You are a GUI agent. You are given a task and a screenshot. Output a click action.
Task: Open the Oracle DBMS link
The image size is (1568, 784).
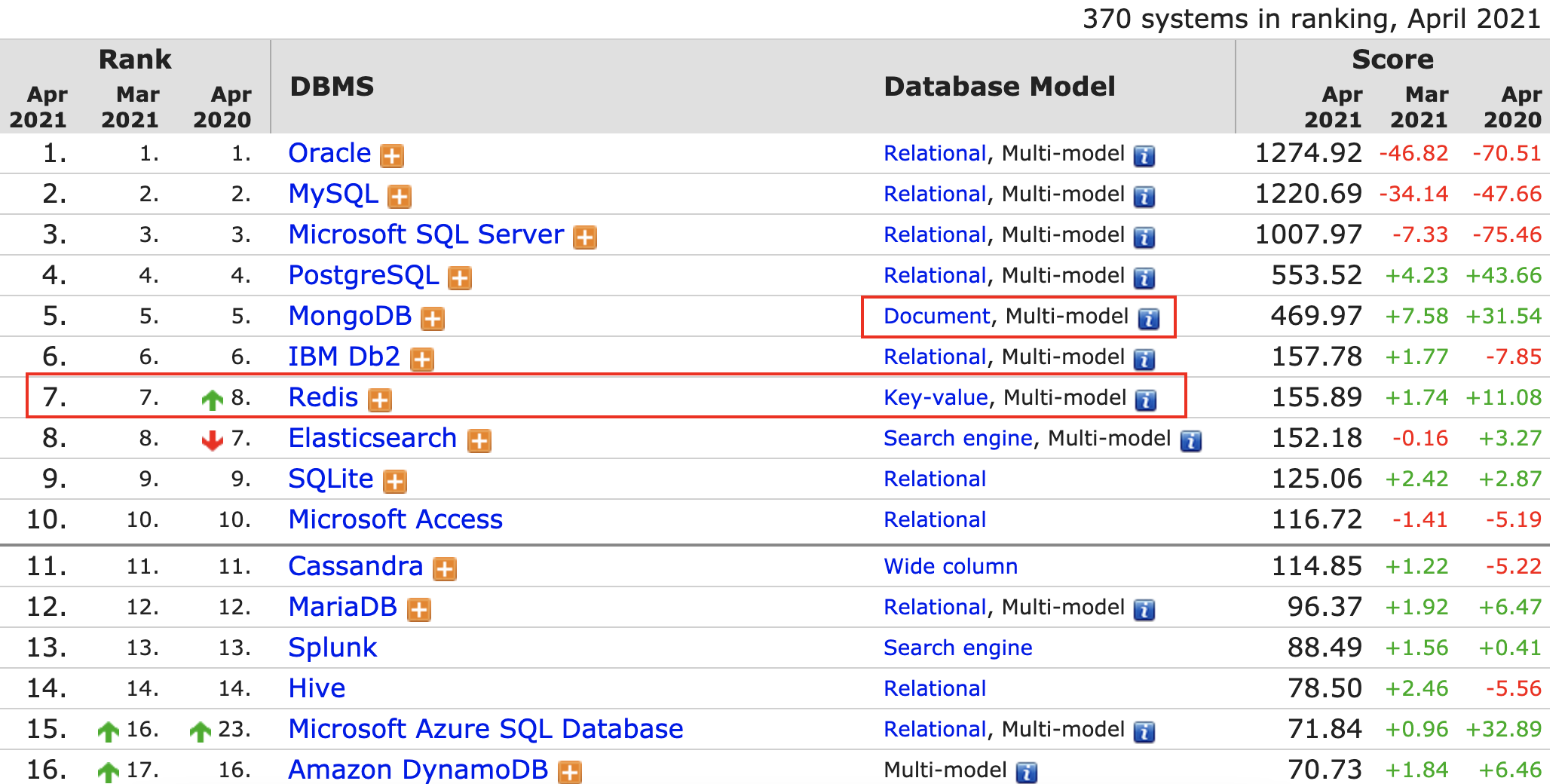329,153
